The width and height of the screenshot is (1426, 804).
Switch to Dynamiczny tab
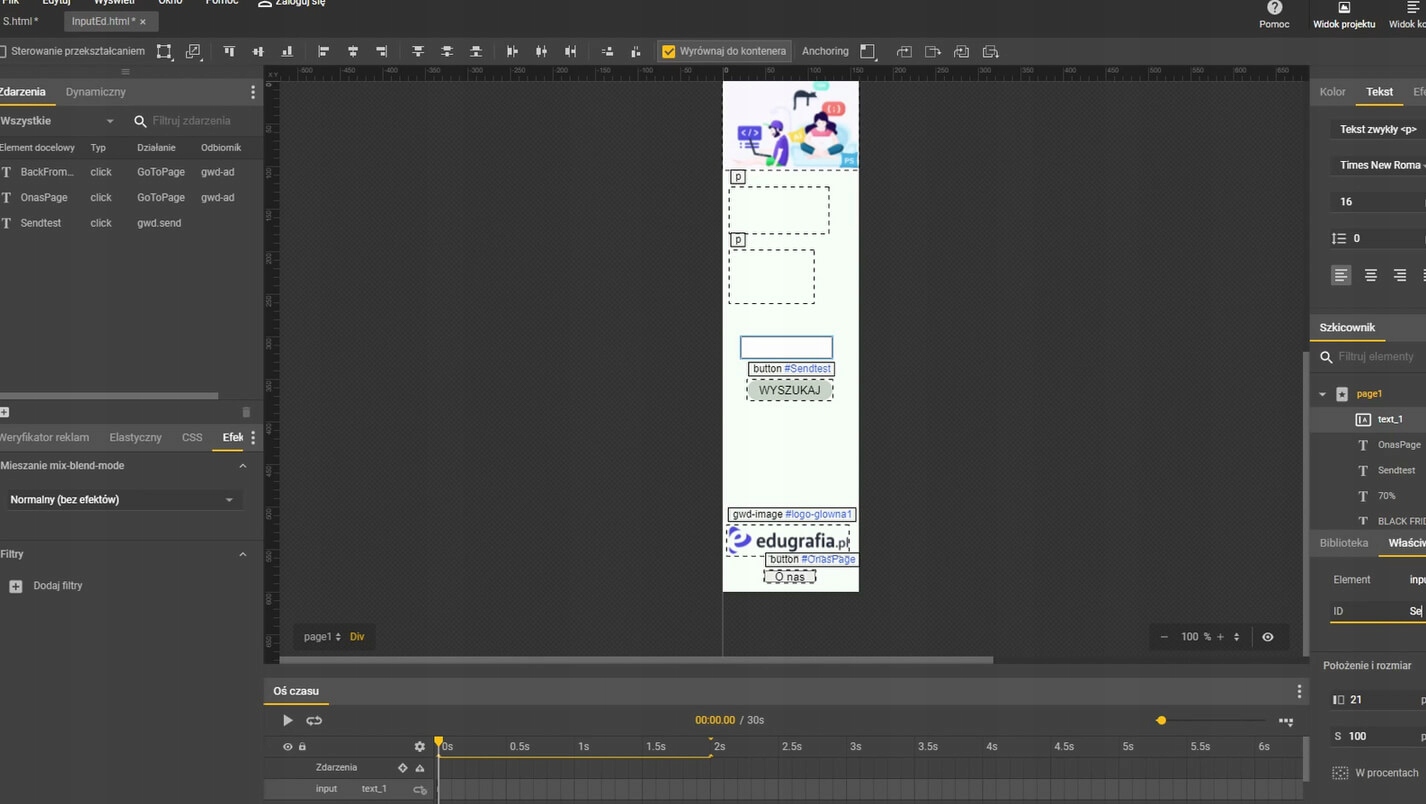[96, 92]
